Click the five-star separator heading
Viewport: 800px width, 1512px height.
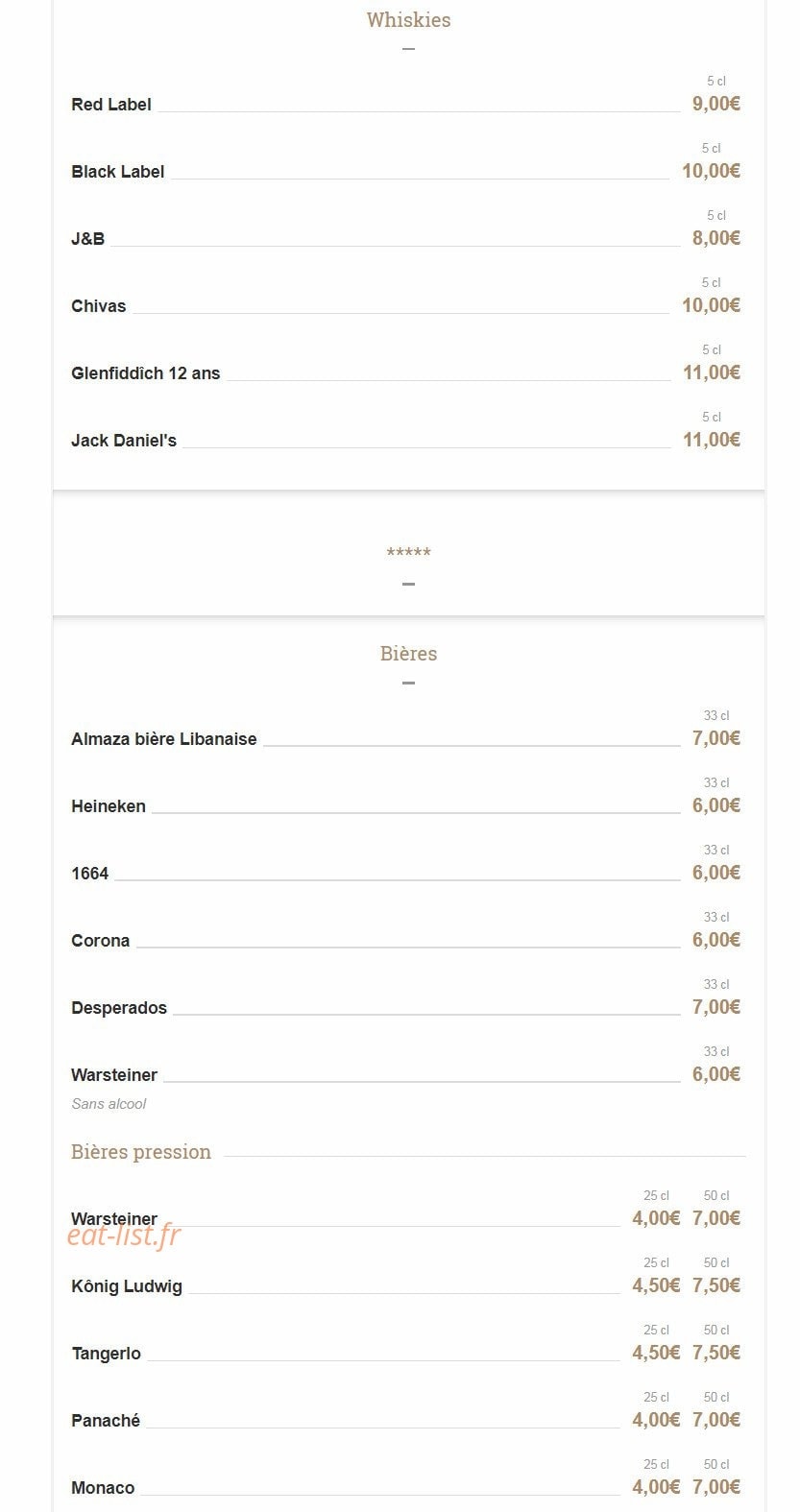click(408, 552)
